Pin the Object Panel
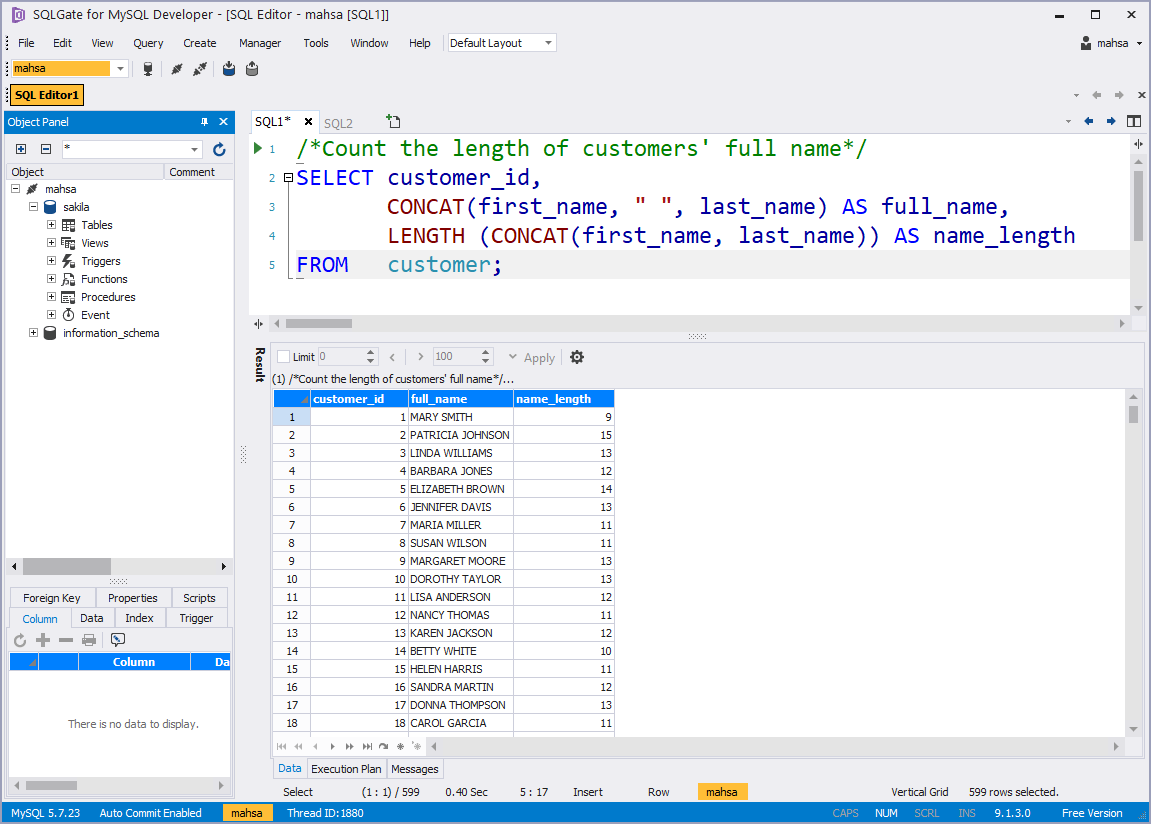Viewport: 1151px width, 824px height. pyautogui.click(x=204, y=122)
